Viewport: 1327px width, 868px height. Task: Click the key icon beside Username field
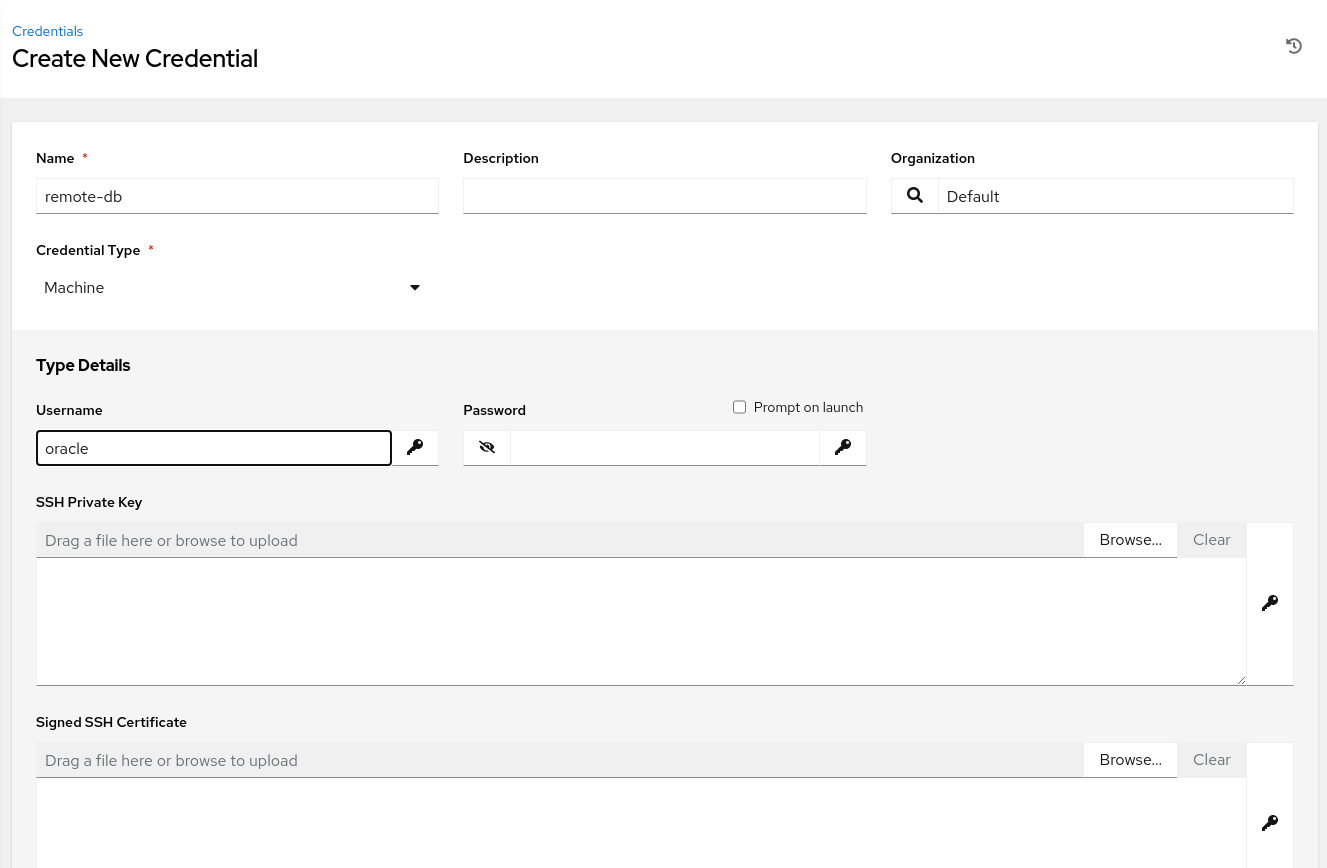click(415, 448)
